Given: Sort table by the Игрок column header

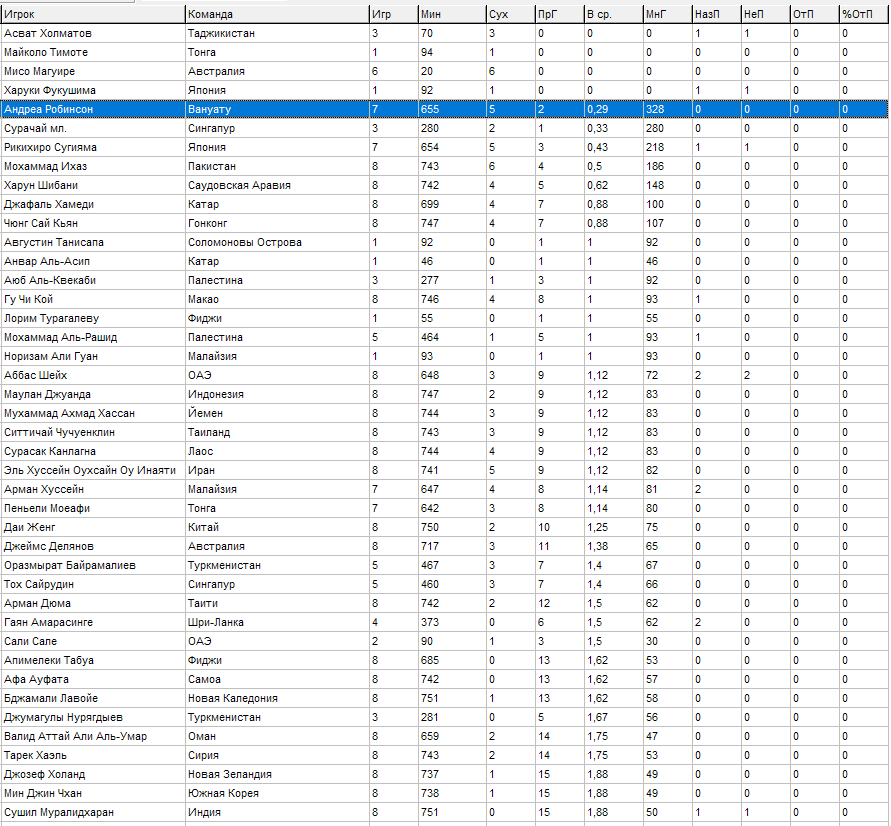Looking at the screenshot, I should coord(93,14).
